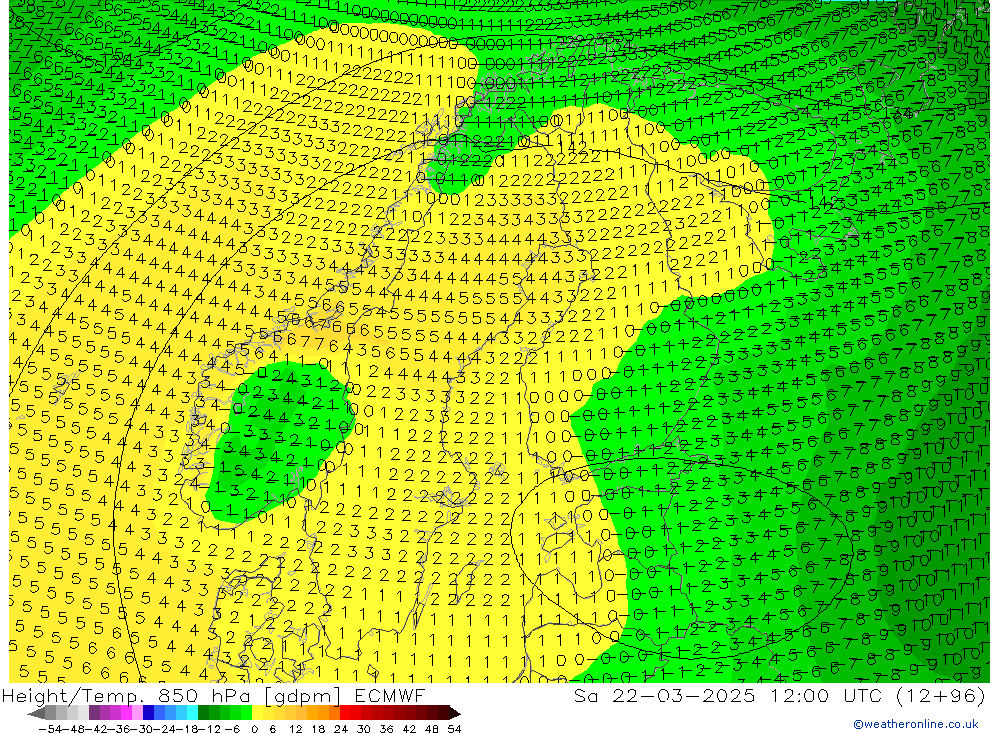This screenshot has width=1000, height=733.
Task: Click the weatheronline.co.uk copyright link
Action: pos(915,723)
